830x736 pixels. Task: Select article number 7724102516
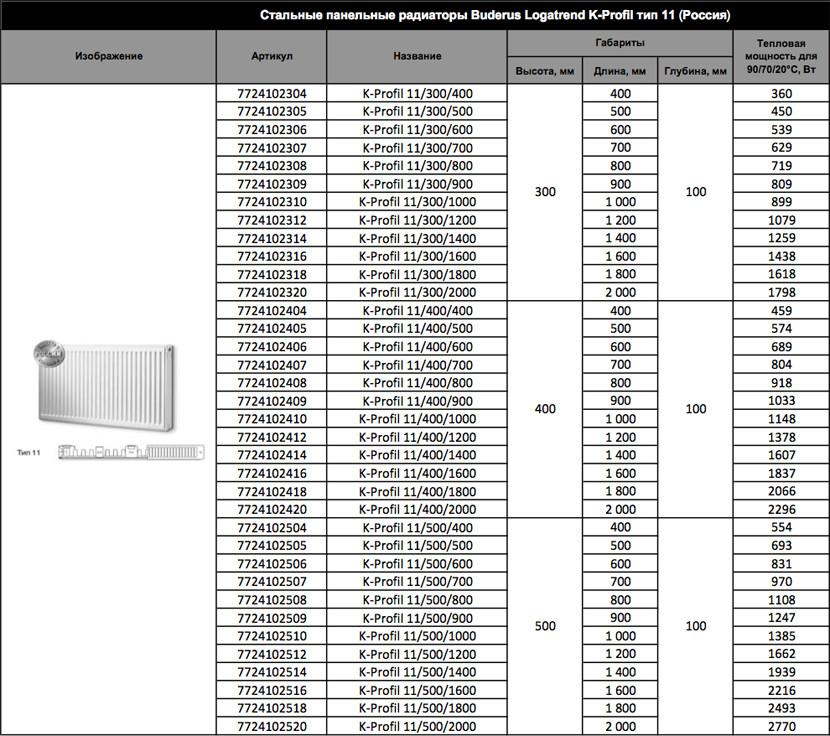tap(272, 690)
